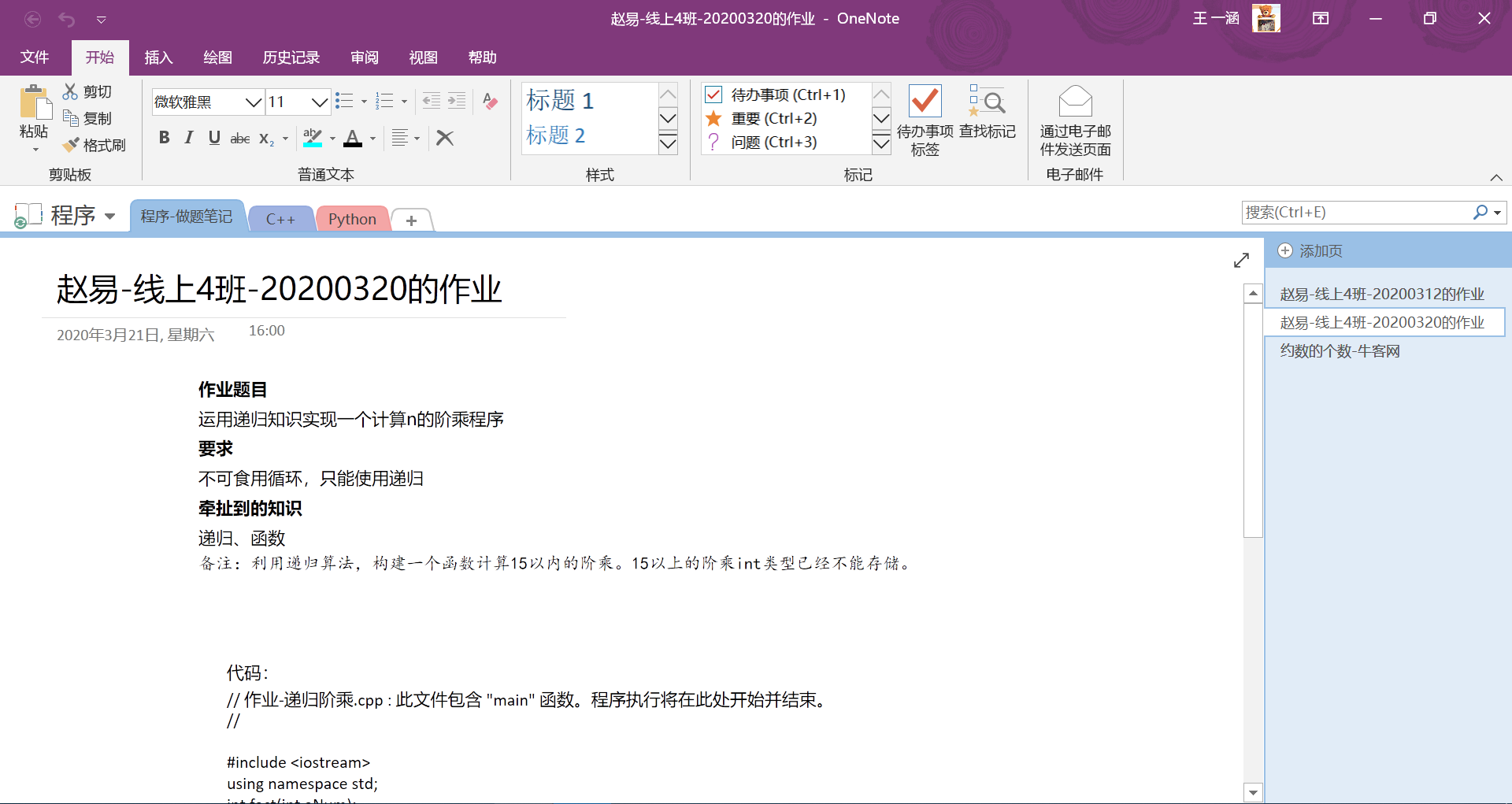The image size is (1512, 804).
Task: Toggle Subscript formatting
Action: coord(266,139)
